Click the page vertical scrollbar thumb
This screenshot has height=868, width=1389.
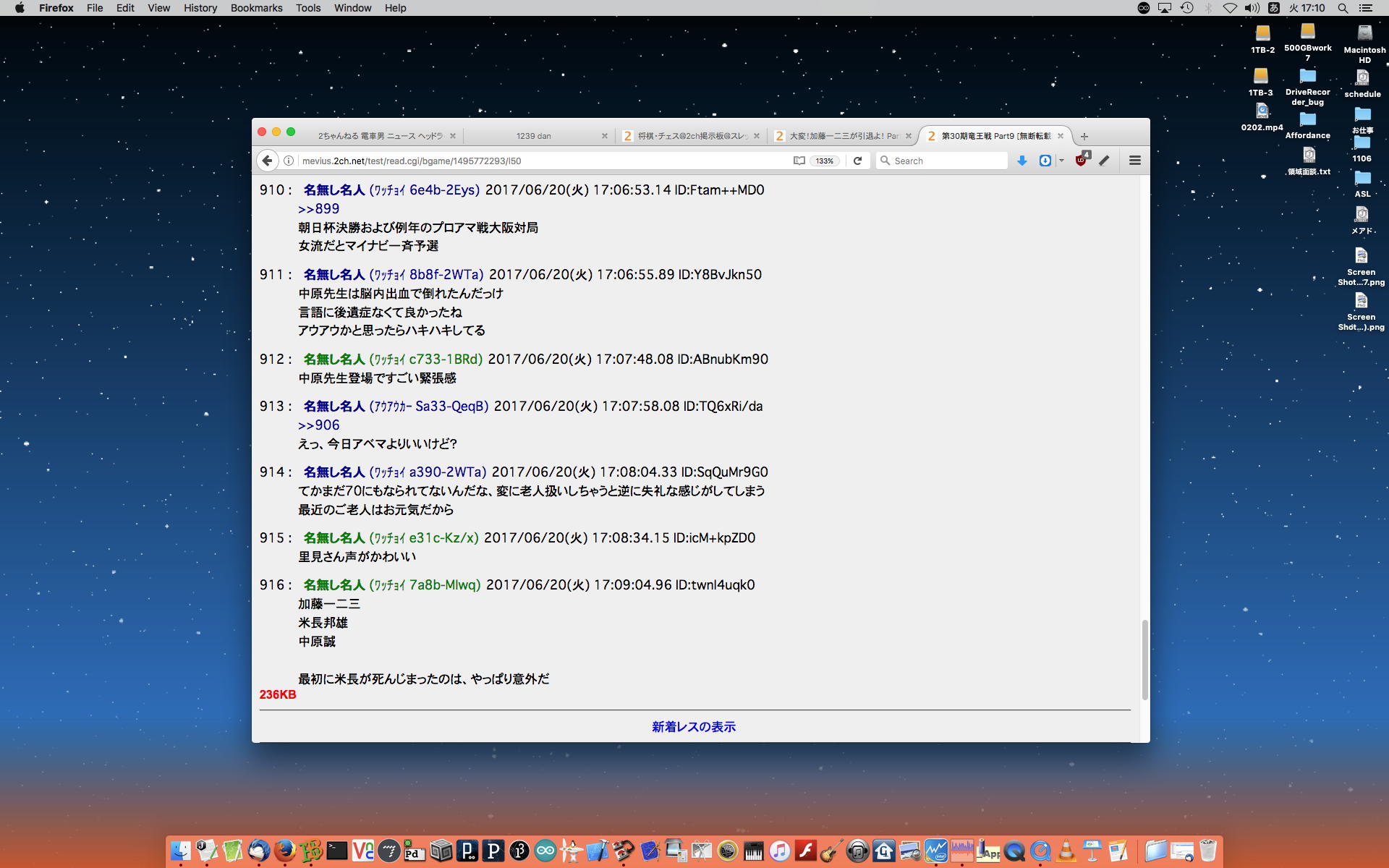(1144, 659)
